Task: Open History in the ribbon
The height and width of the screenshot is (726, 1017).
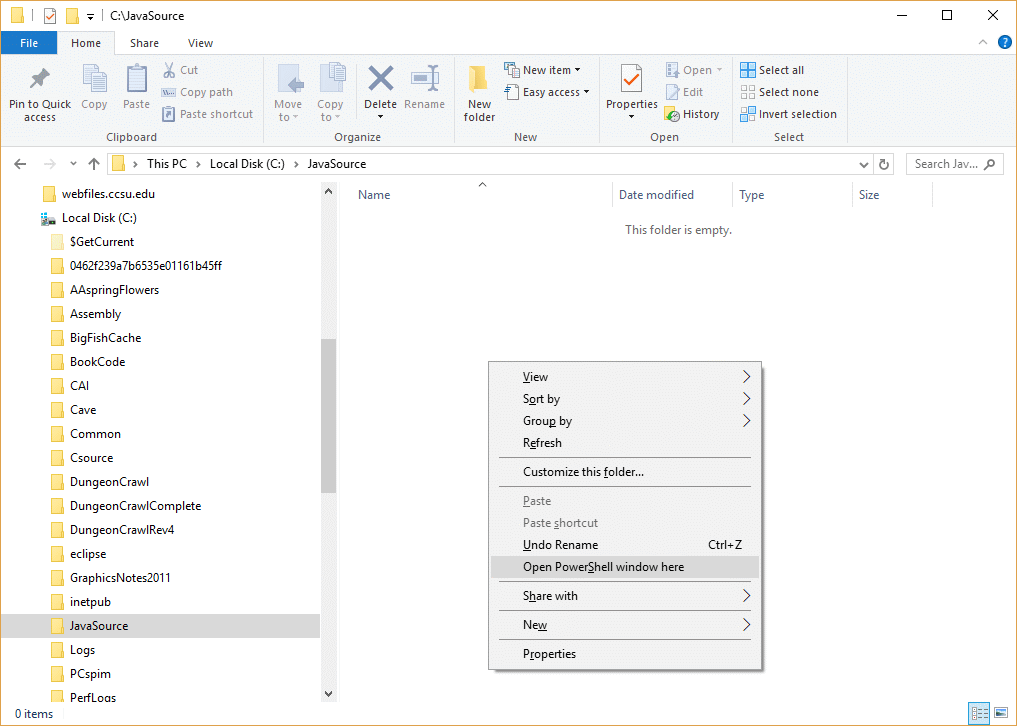Action: (x=692, y=114)
